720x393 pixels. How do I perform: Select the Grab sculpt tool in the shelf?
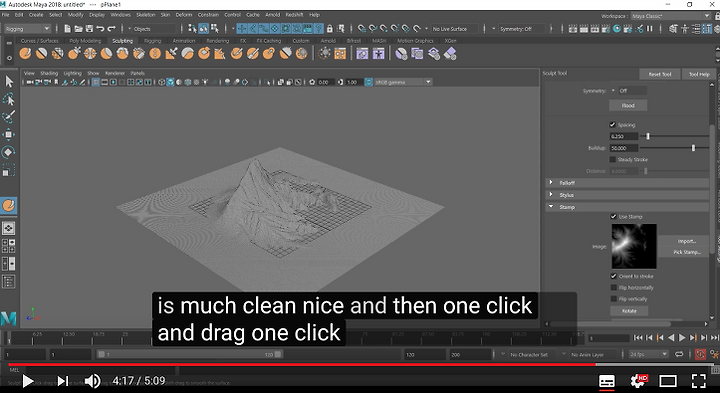click(74, 54)
